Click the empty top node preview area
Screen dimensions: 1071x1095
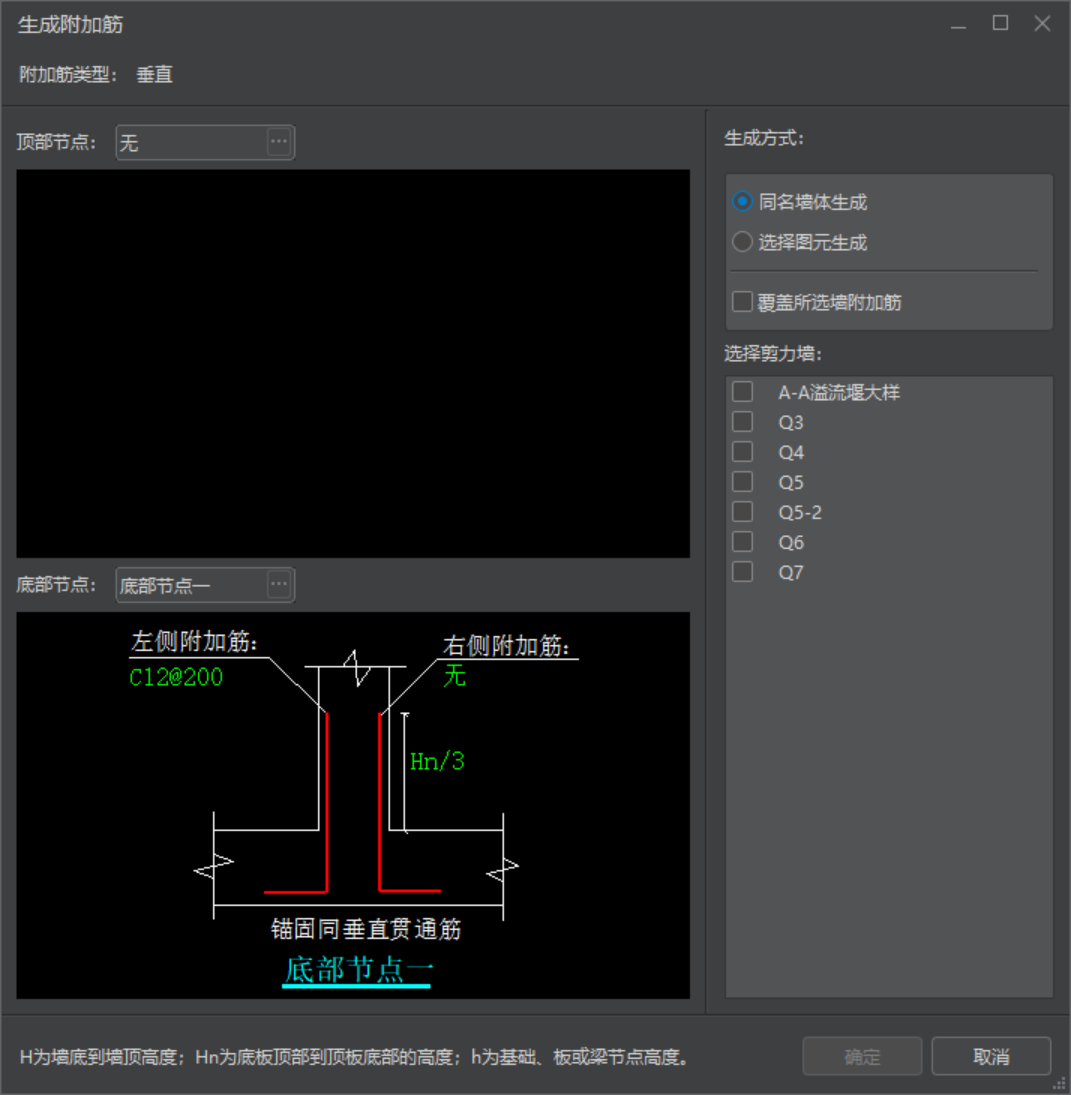point(353,363)
